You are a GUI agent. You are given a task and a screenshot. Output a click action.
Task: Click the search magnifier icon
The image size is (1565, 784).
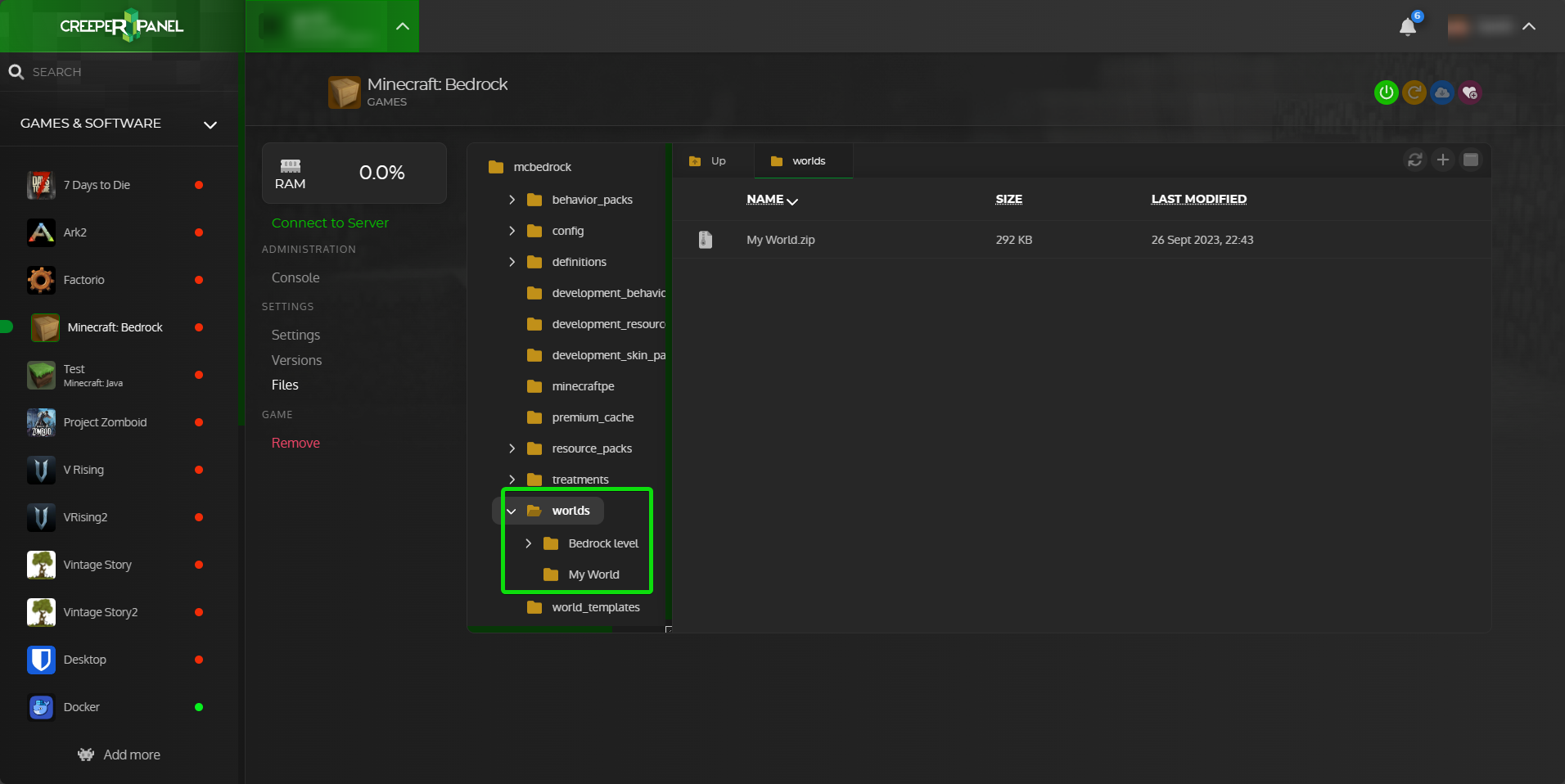(16, 72)
